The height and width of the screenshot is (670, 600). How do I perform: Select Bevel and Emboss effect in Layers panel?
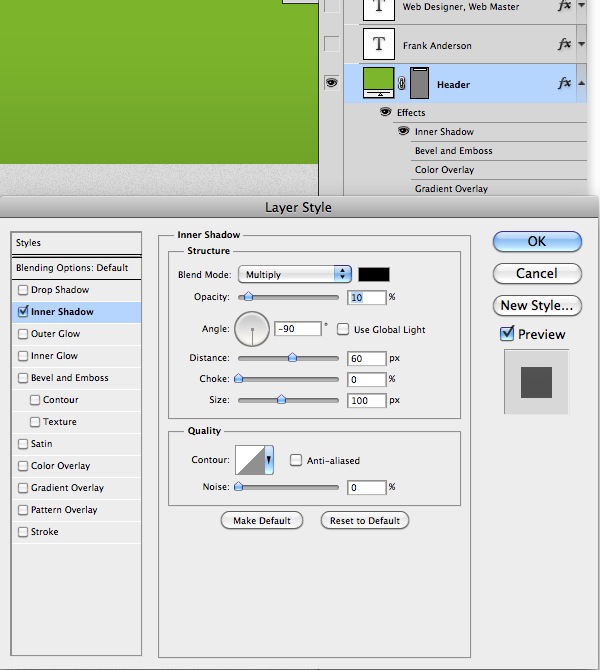(453, 151)
